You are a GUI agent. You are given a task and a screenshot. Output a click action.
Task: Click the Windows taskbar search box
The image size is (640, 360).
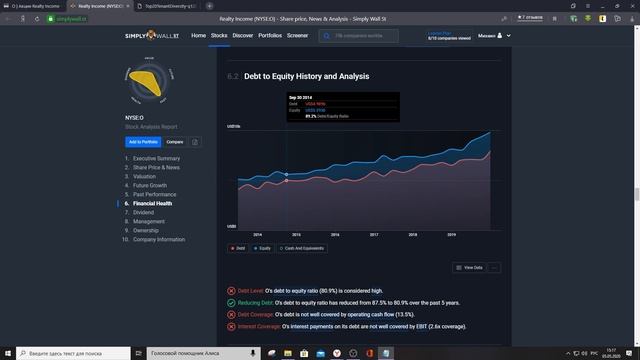(x=73, y=353)
